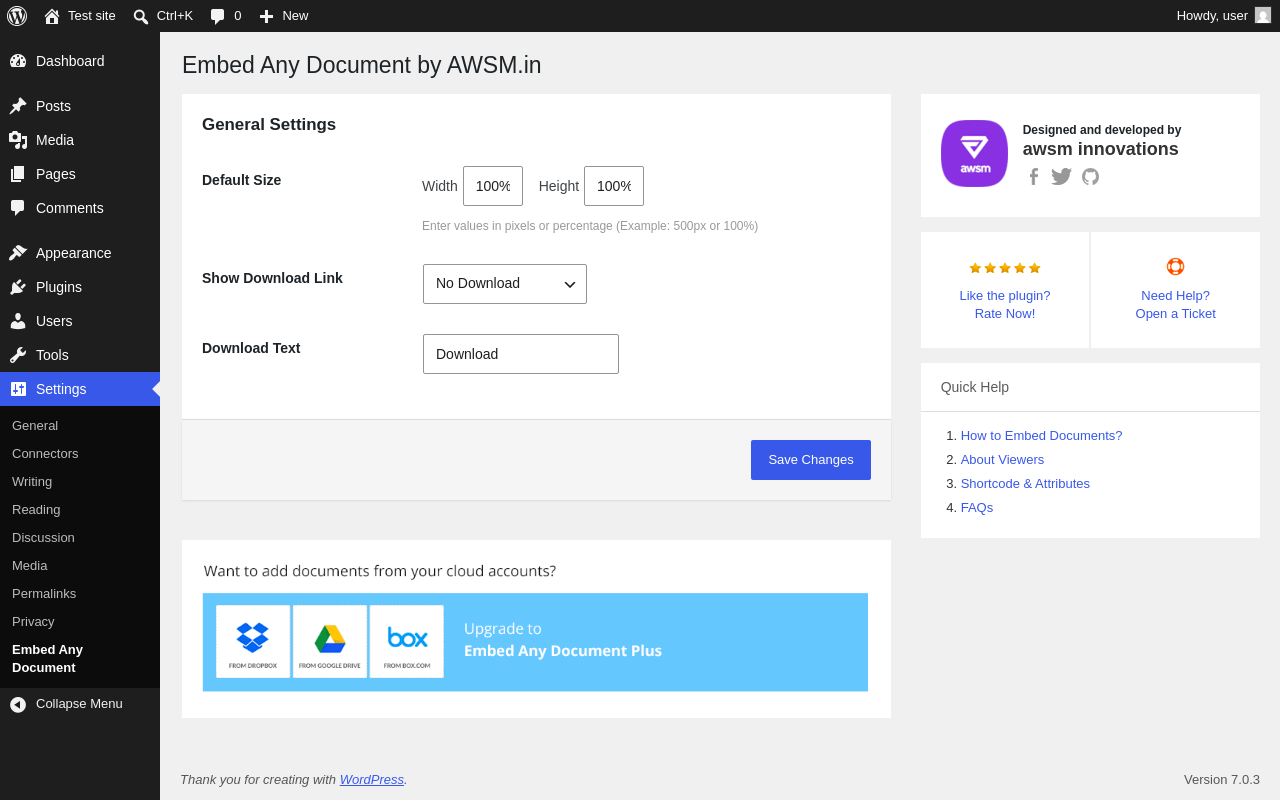The height and width of the screenshot is (800, 1280).
Task: Click the Version 7.0.3 footer text
Action: tap(1222, 780)
